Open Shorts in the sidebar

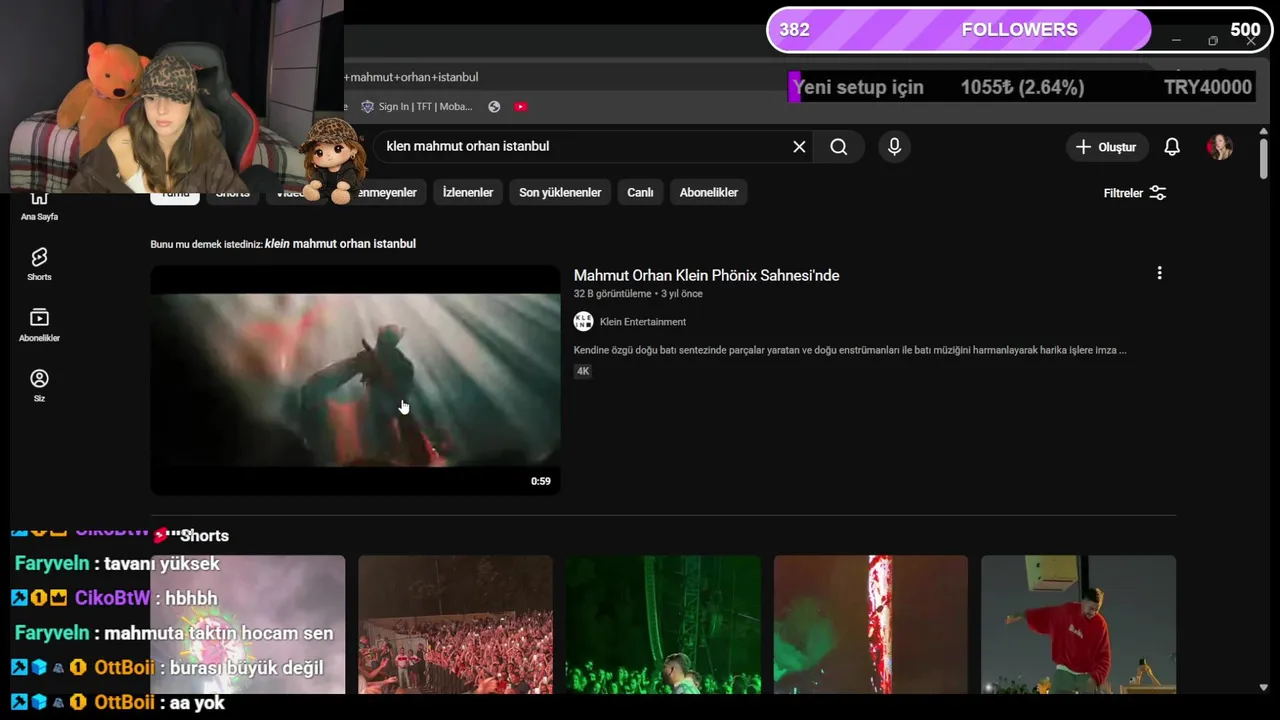(39, 265)
